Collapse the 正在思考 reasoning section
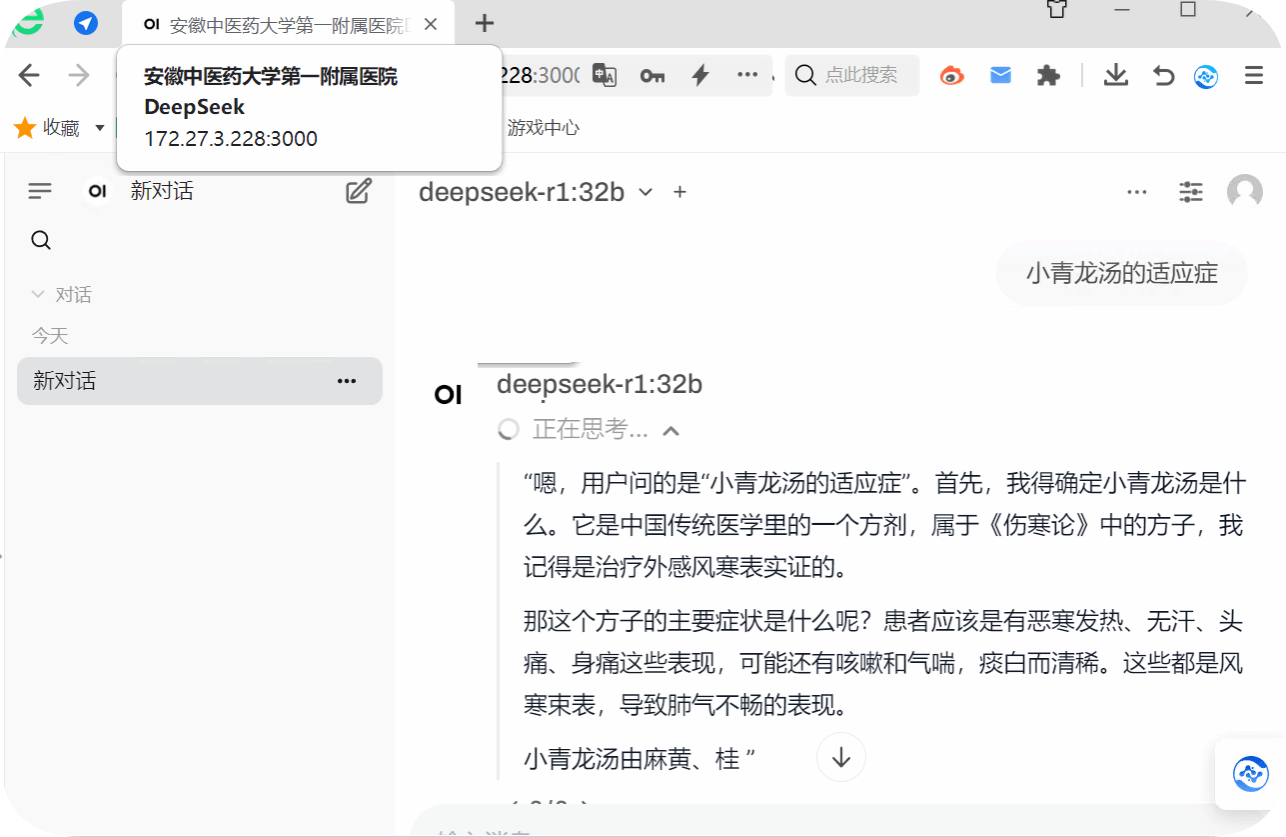 [671, 429]
